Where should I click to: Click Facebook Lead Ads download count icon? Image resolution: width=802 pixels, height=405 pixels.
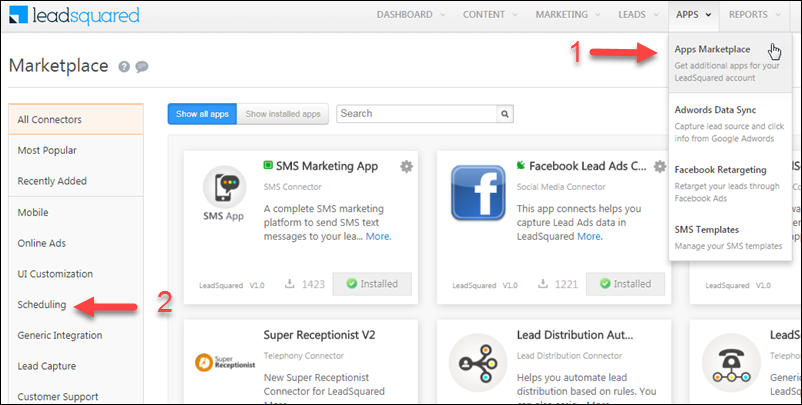point(543,283)
